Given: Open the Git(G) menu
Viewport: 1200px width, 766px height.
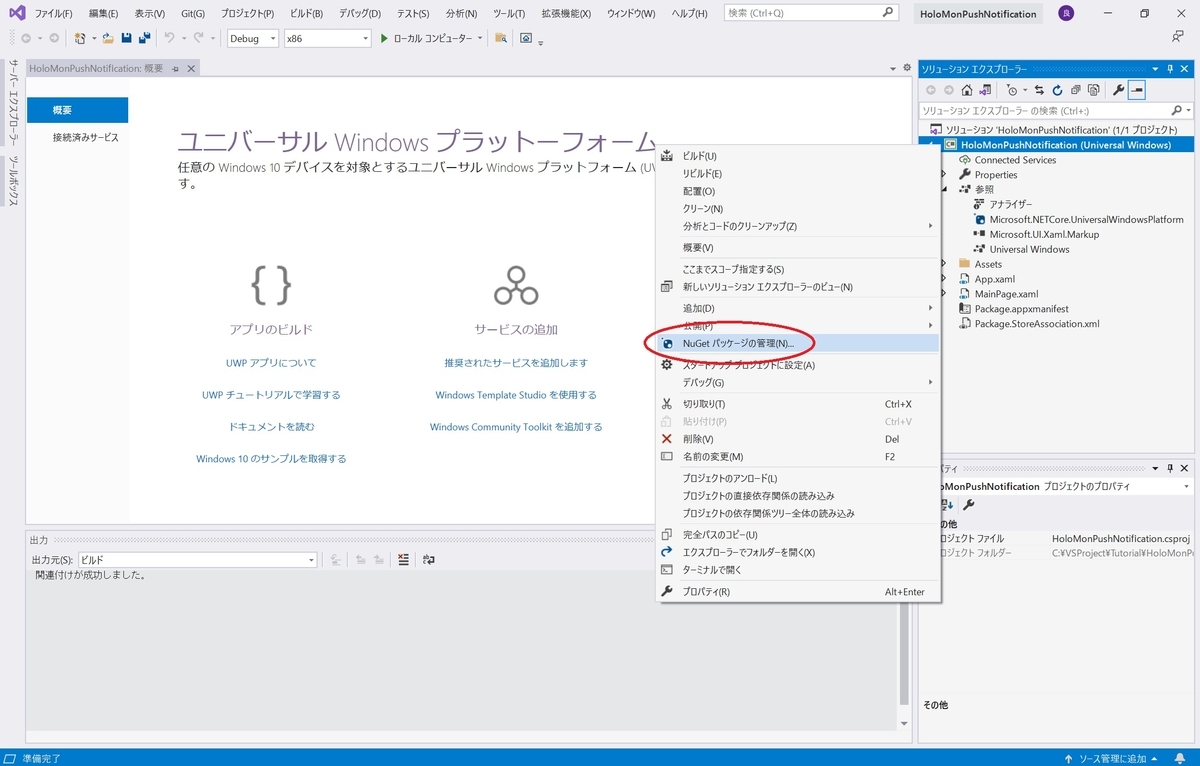Looking at the screenshot, I should coord(193,13).
